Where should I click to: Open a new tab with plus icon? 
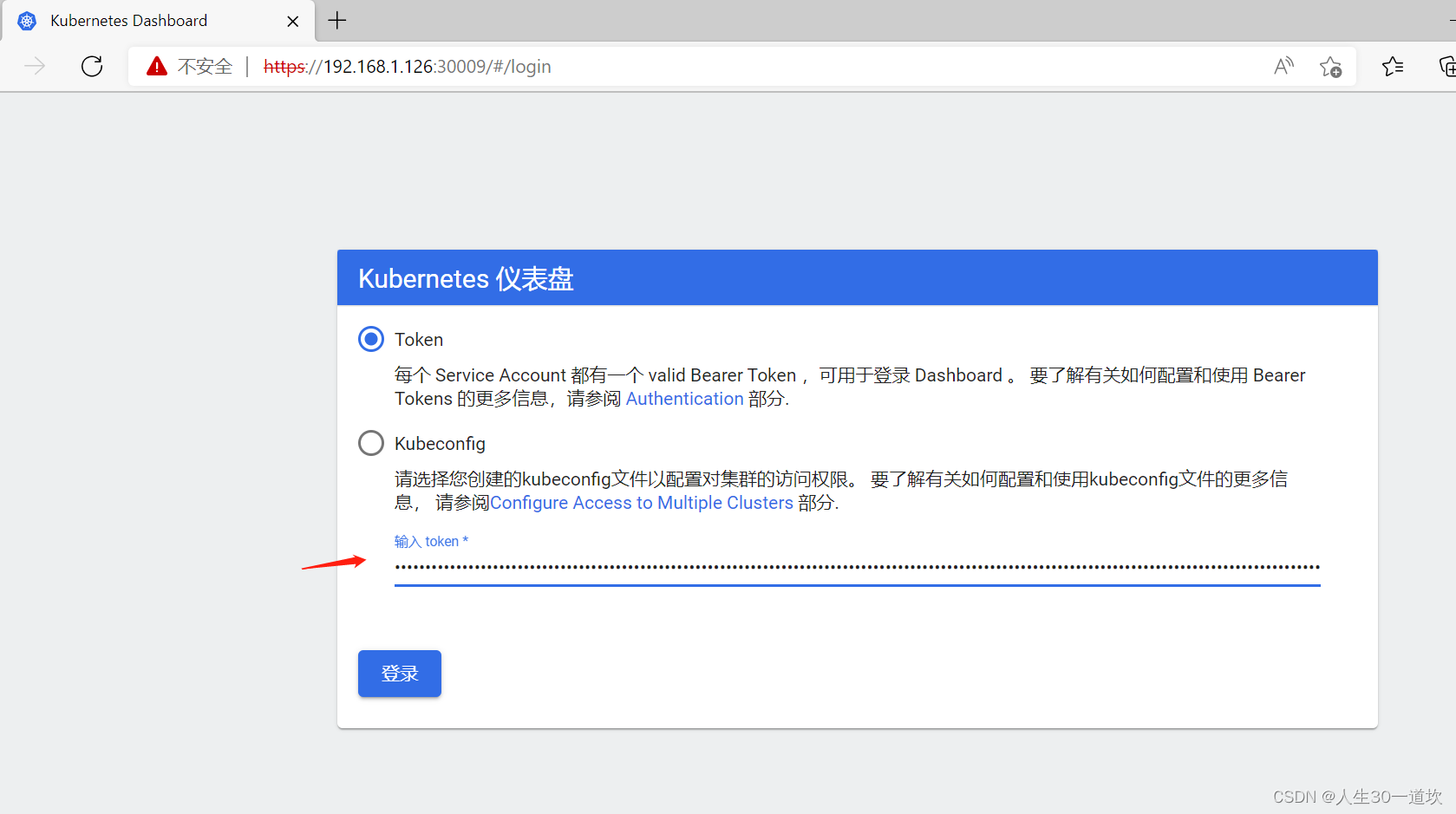click(x=337, y=20)
